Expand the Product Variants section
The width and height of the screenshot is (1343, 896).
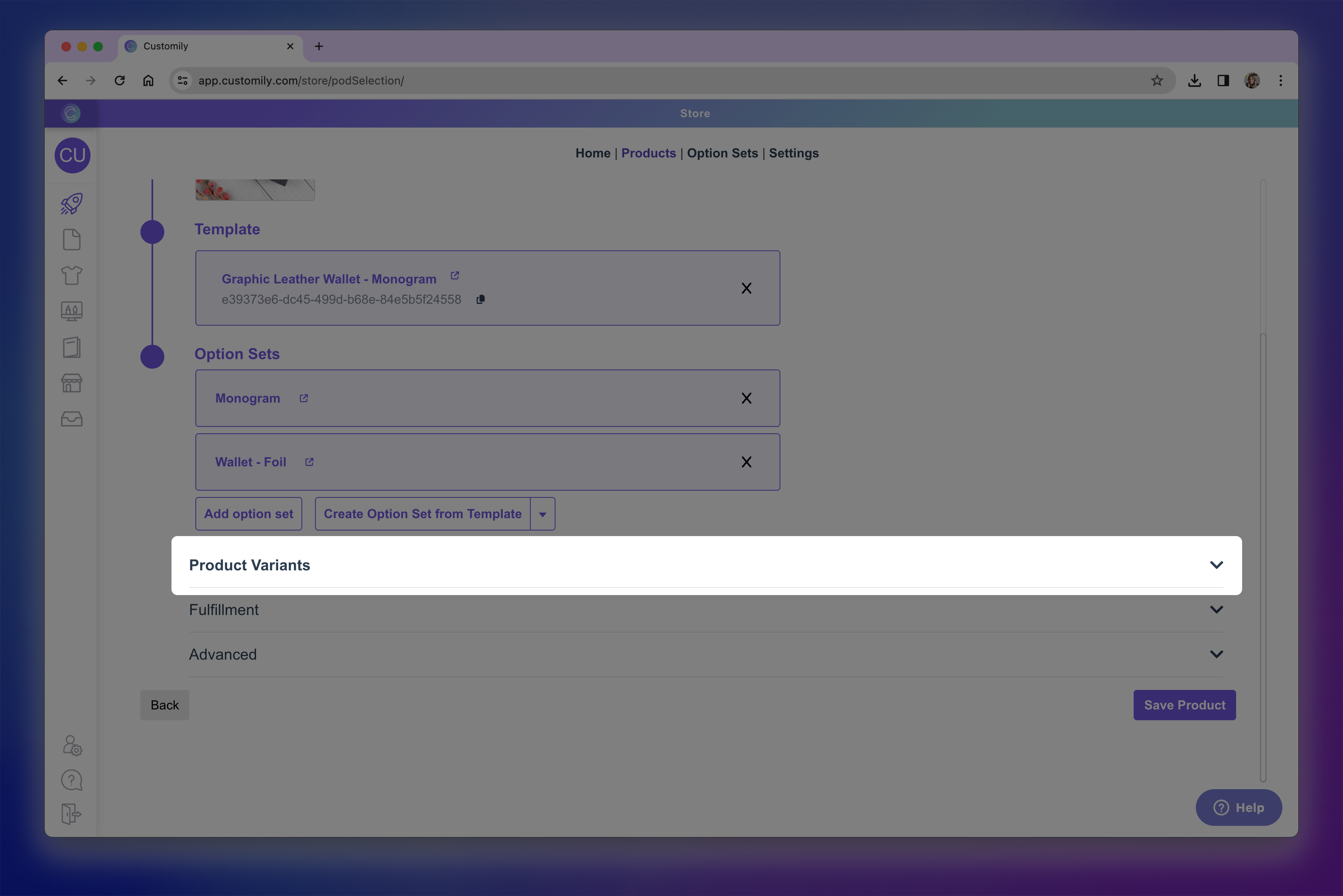pyautogui.click(x=1216, y=564)
